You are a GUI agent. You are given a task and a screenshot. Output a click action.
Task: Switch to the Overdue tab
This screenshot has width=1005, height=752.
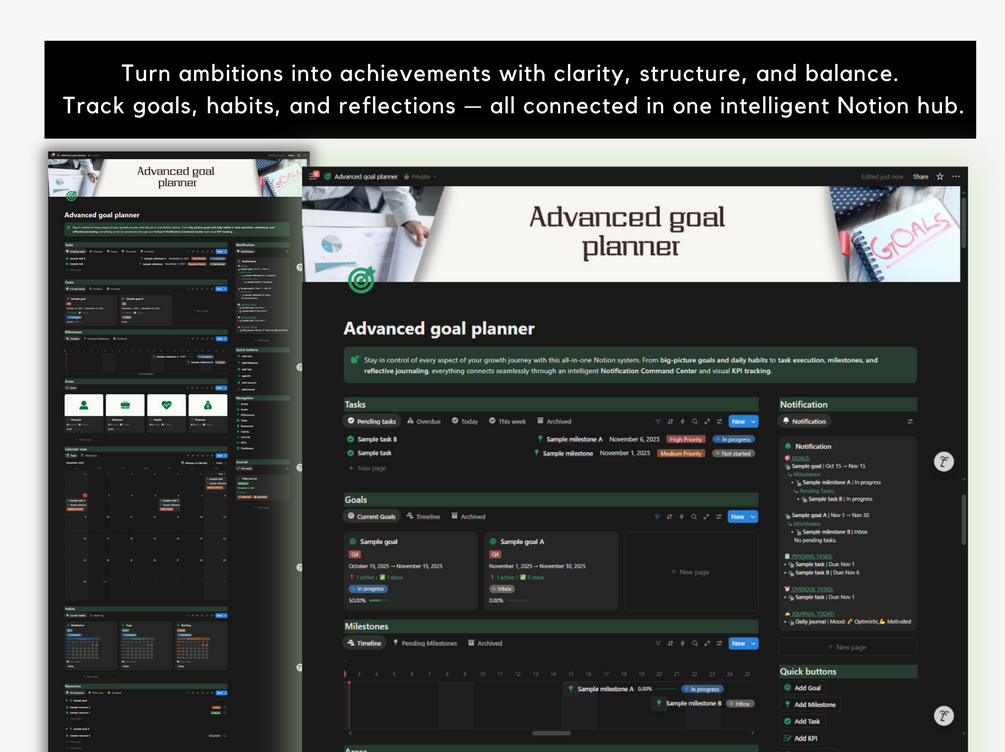424,421
